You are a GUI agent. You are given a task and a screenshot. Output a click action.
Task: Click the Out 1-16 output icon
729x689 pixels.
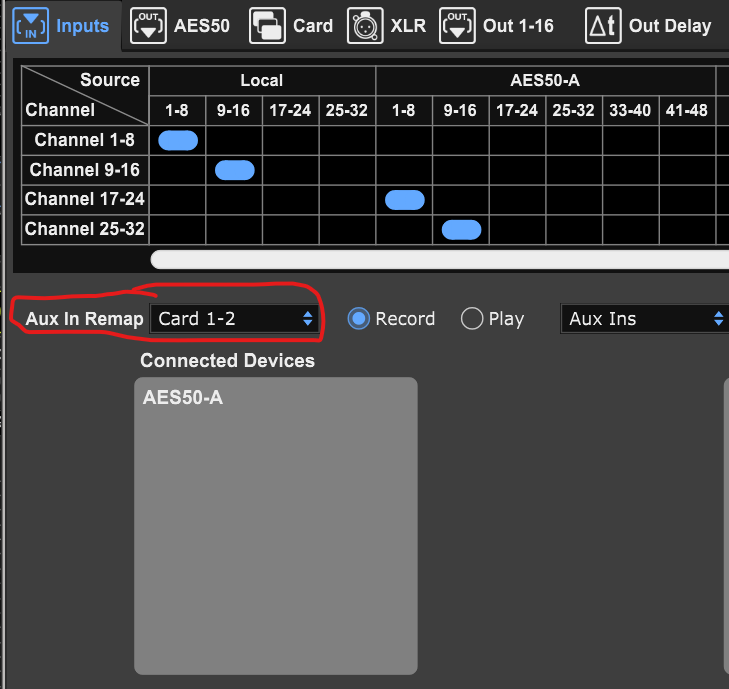coord(457,26)
